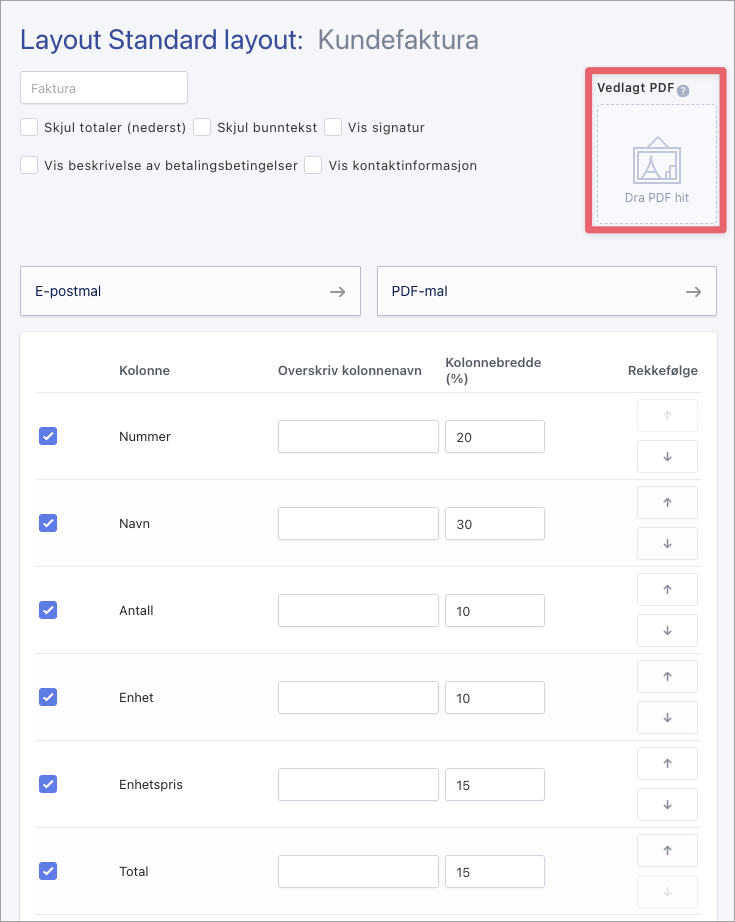Open the PDF-mal section
The image size is (735, 922).
click(546, 292)
